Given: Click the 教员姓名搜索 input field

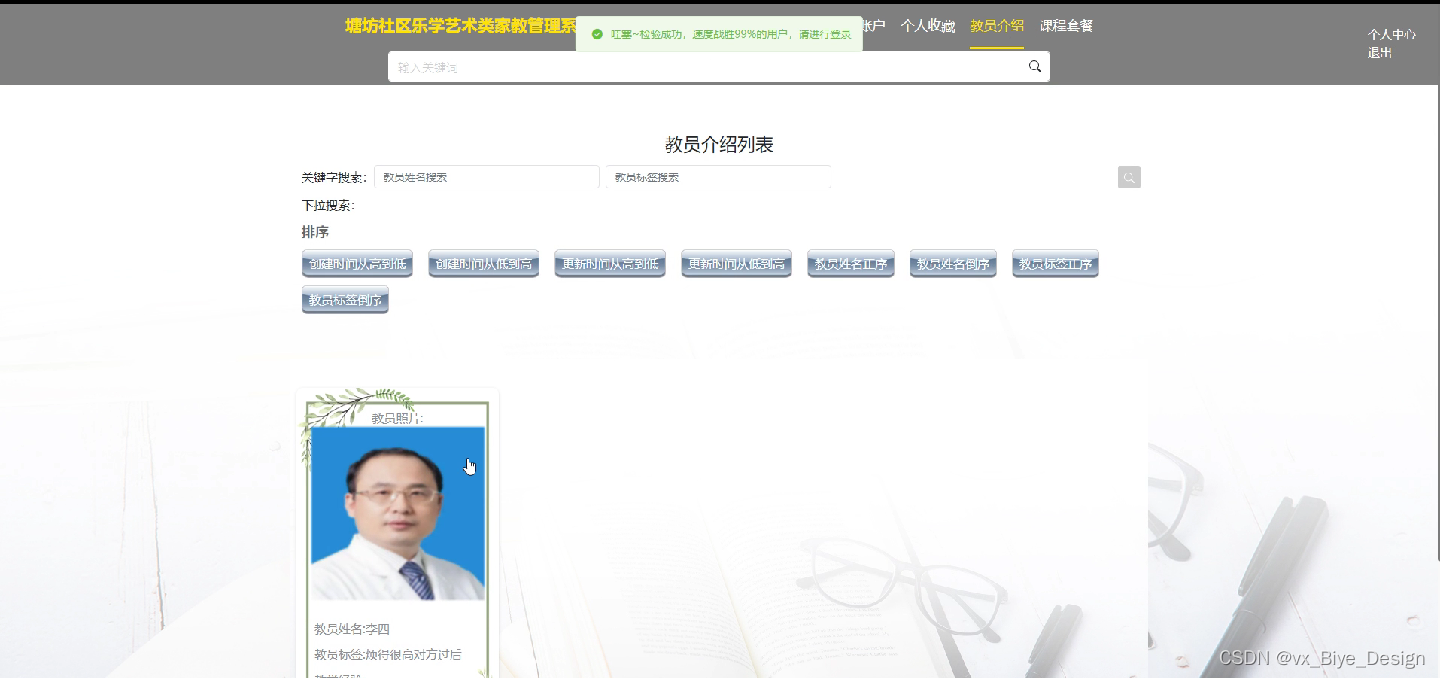Looking at the screenshot, I should (x=487, y=177).
